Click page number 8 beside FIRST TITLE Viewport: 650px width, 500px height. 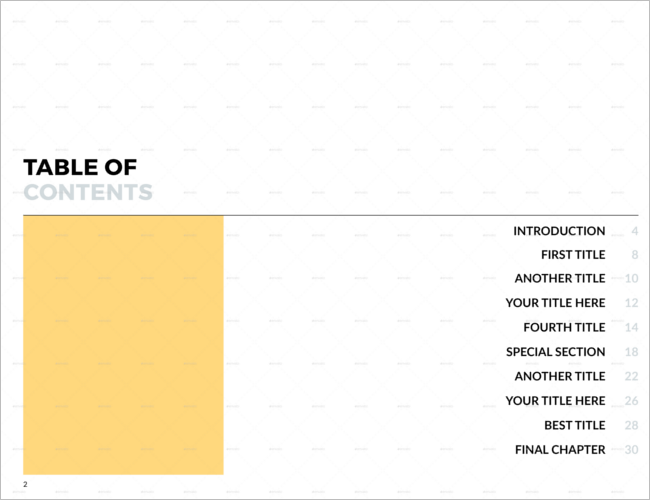point(635,255)
